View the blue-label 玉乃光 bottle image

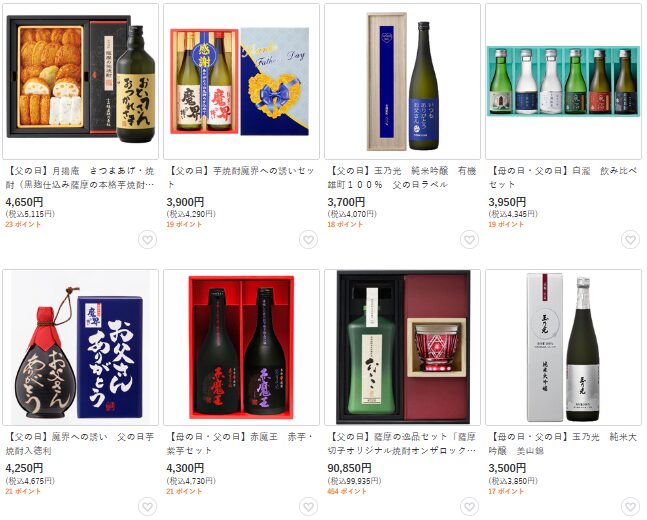[x=402, y=81]
